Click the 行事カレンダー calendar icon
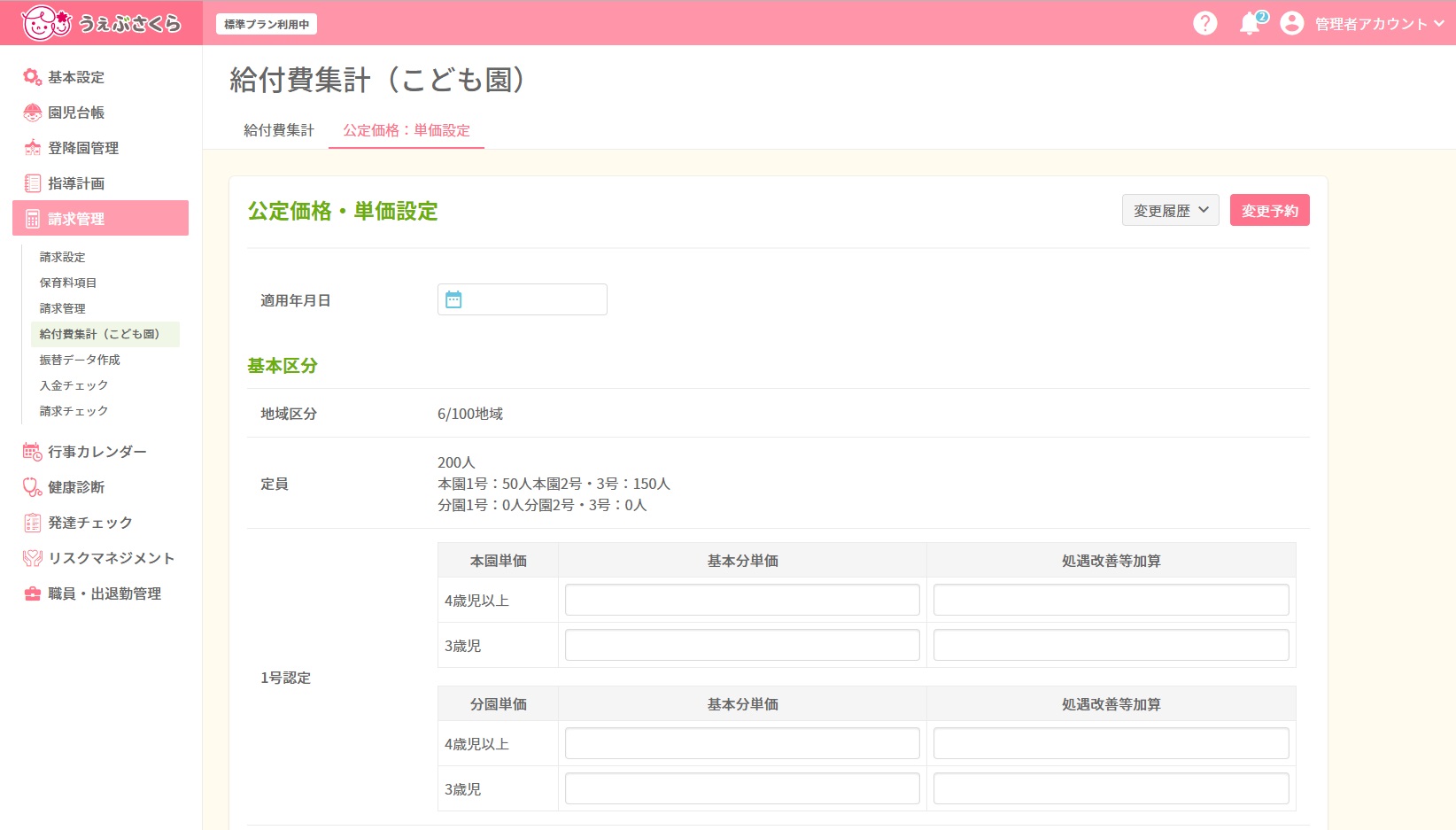The height and width of the screenshot is (830, 1456). click(x=33, y=452)
